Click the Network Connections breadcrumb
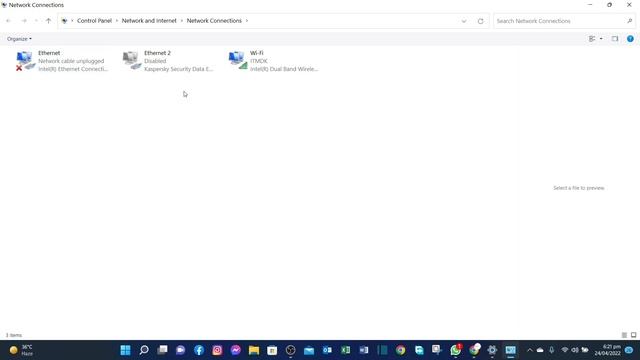This screenshot has width=640, height=360. coord(214,21)
